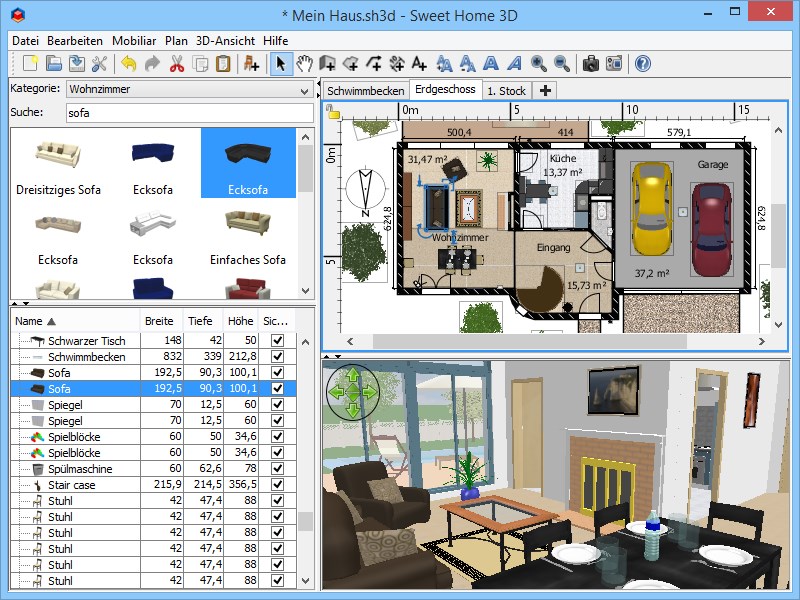Click the Cut scissors icon
800x600 pixels.
177,64
